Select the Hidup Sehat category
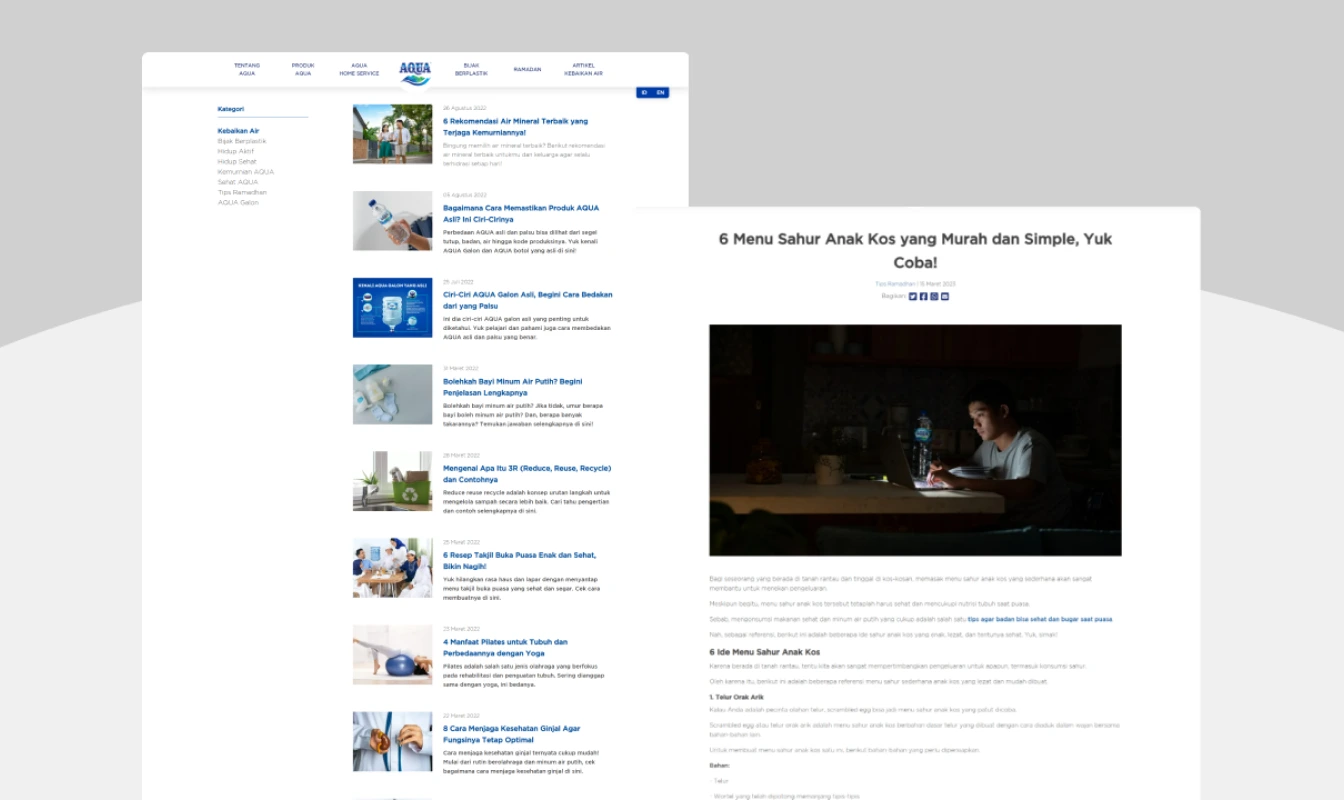The image size is (1344, 800). coord(237,161)
